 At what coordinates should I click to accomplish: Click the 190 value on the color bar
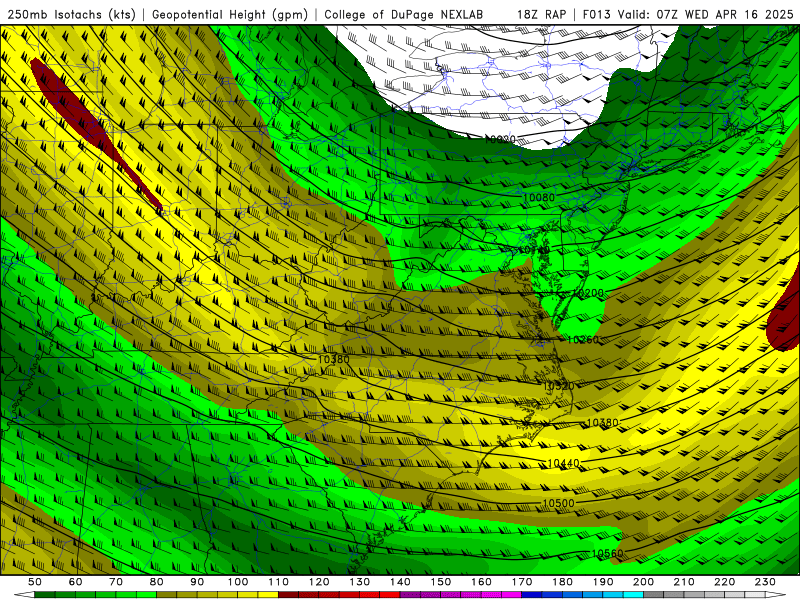tap(603, 582)
